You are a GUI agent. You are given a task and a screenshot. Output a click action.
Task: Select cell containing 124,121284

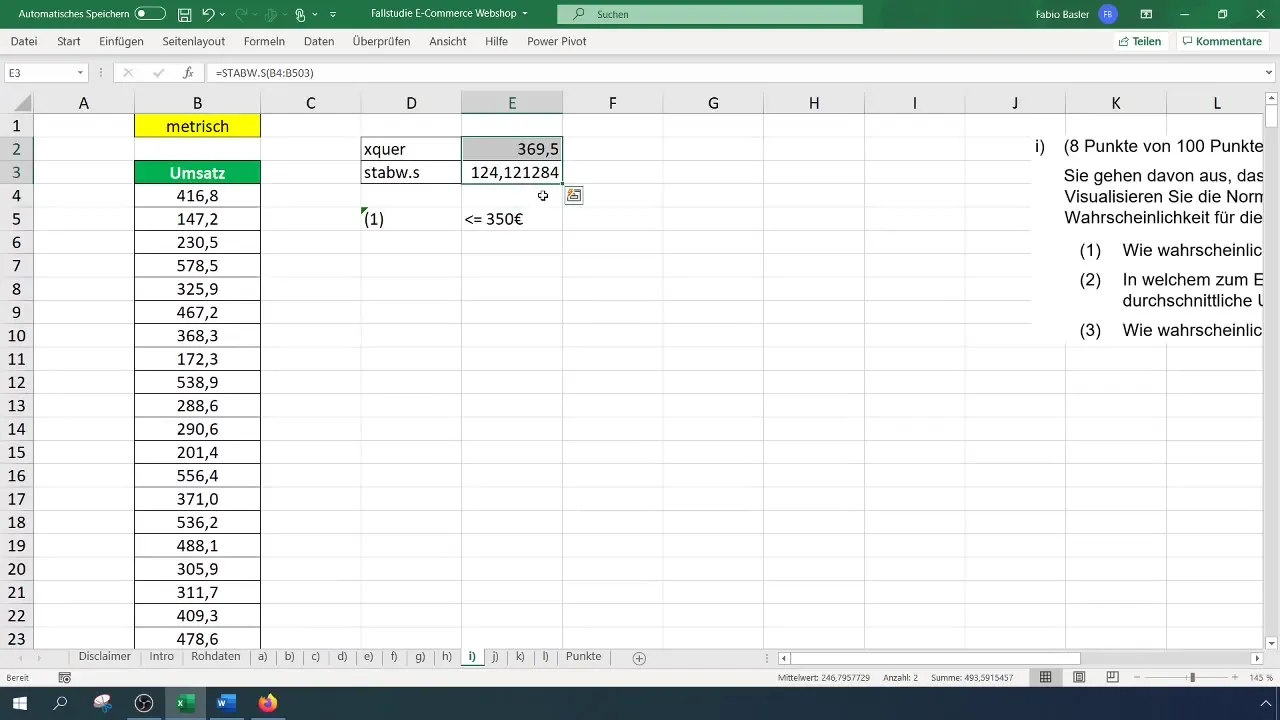(512, 173)
